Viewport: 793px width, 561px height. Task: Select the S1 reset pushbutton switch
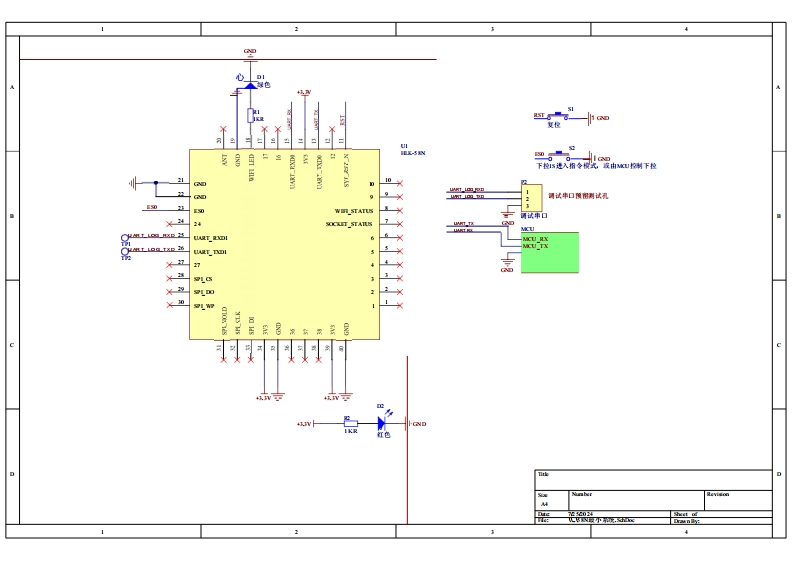click(x=558, y=116)
